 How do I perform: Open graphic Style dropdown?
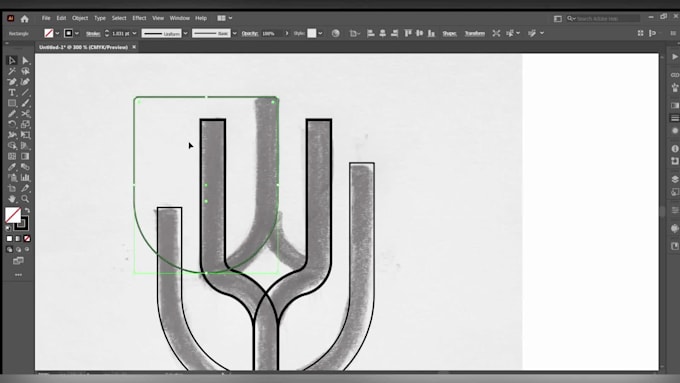tap(320, 33)
